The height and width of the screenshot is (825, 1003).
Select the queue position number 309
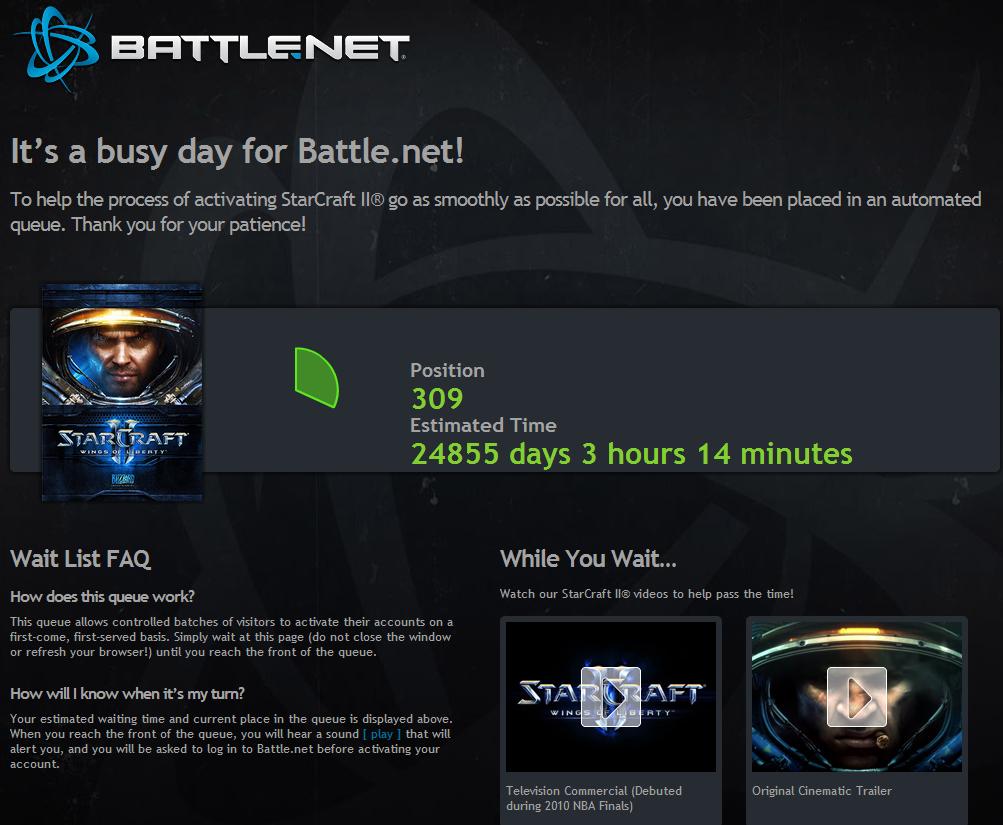click(x=437, y=398)
